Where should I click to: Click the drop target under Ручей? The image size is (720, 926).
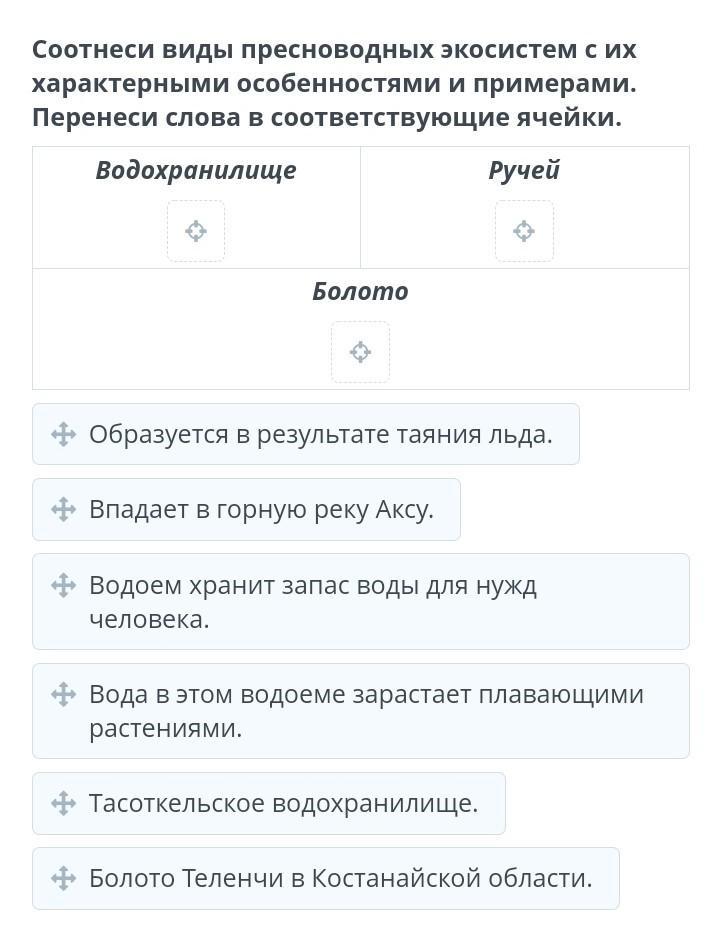click(524, 231)
